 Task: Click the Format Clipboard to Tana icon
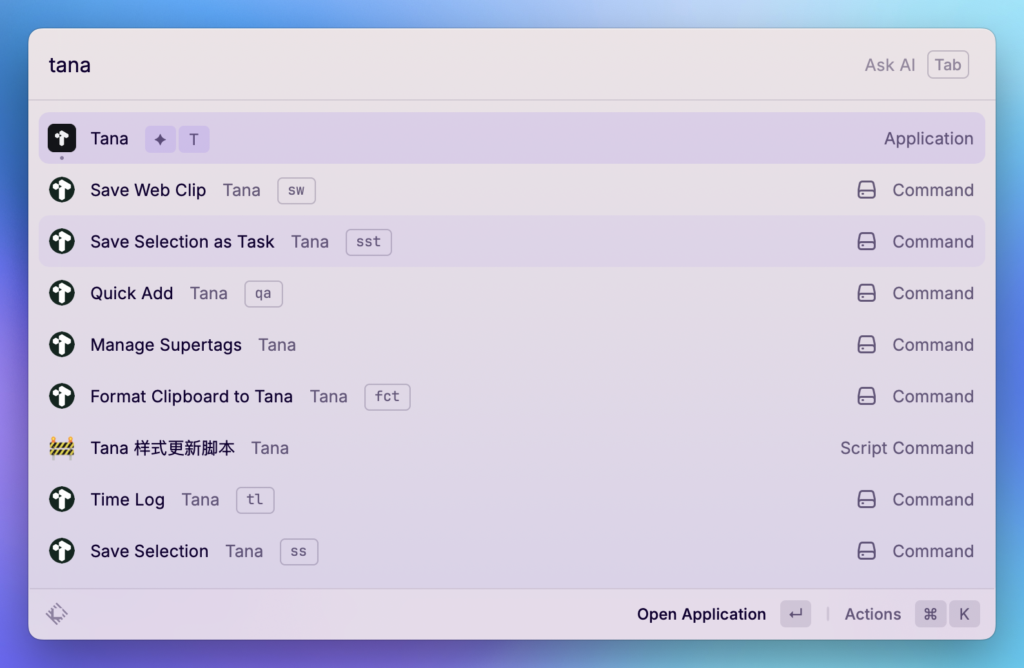(x=62, y=396)
